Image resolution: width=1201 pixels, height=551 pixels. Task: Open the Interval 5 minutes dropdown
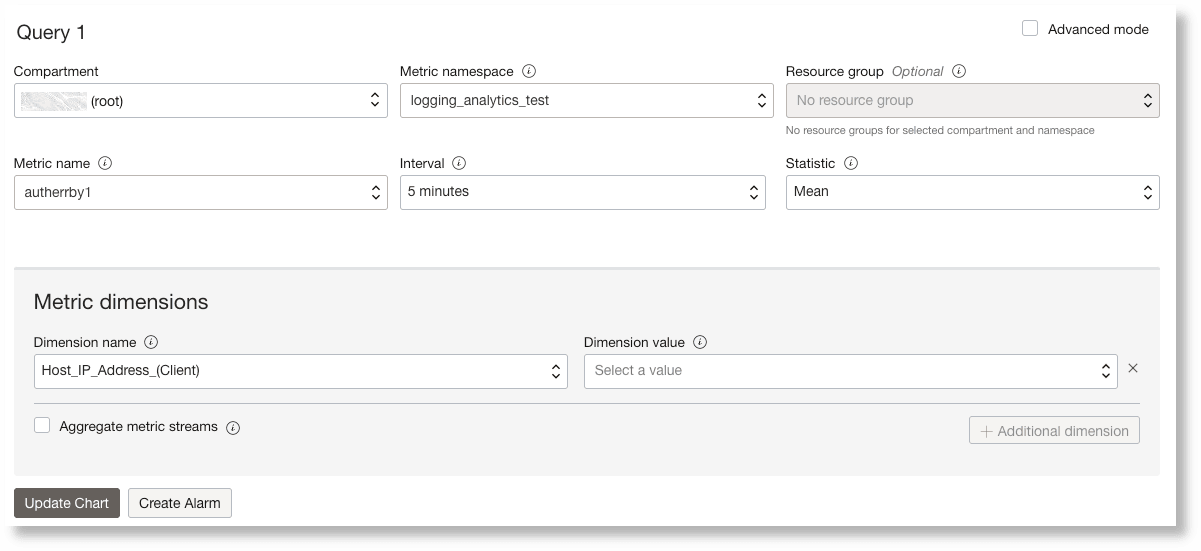(582, 192)
